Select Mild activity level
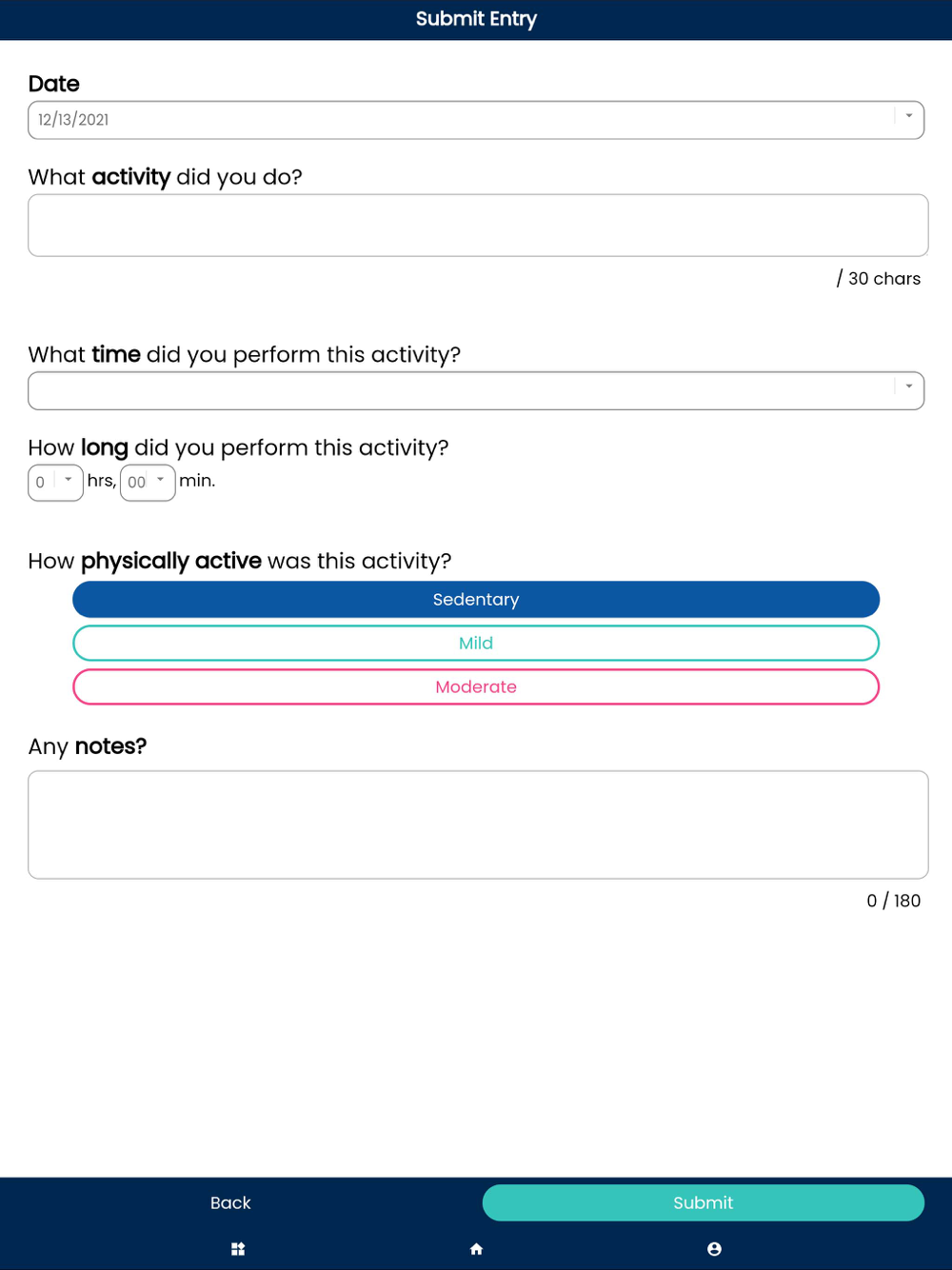This screenshot has height=1270, width=952. (x=476, y=644)
